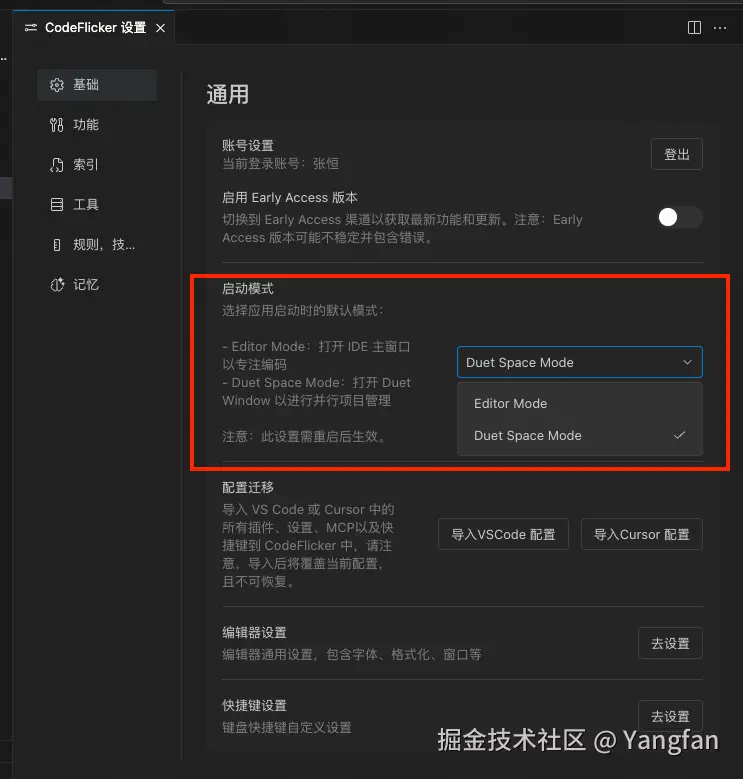Toggle the Early Access version switch

[x=680, y=217]
